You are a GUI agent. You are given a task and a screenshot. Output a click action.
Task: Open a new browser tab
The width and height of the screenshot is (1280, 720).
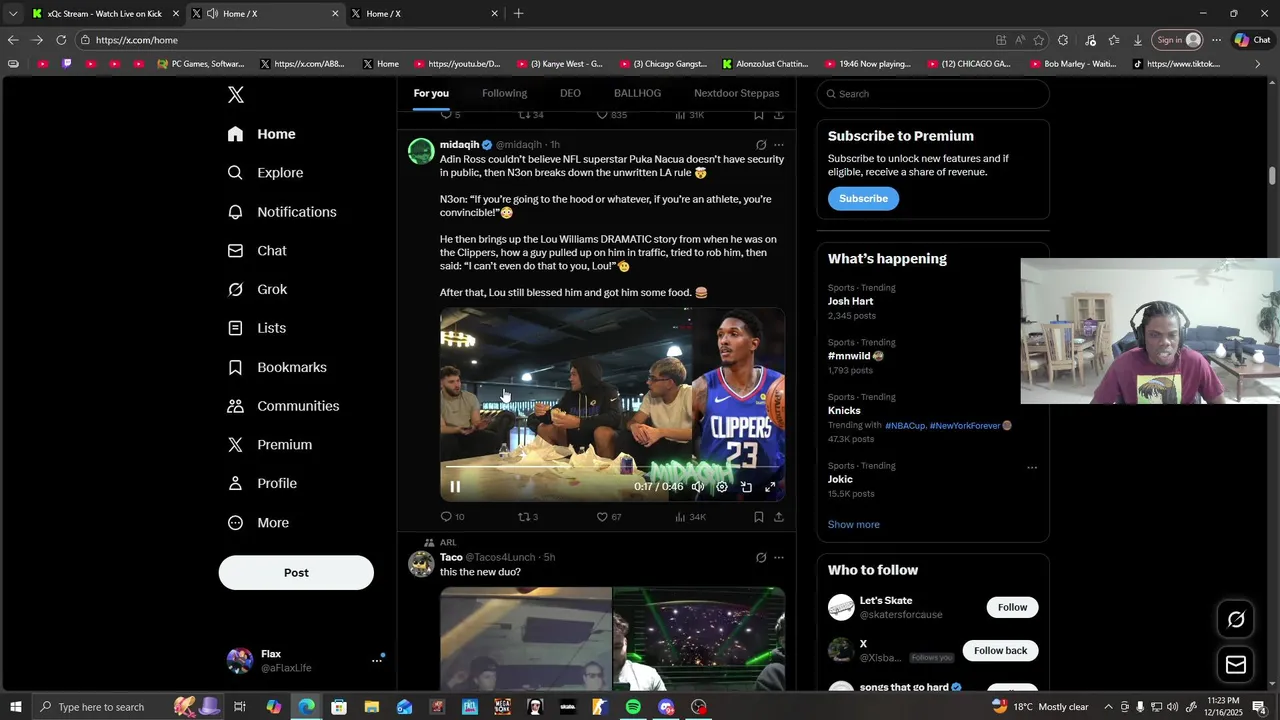pos(518,14)
